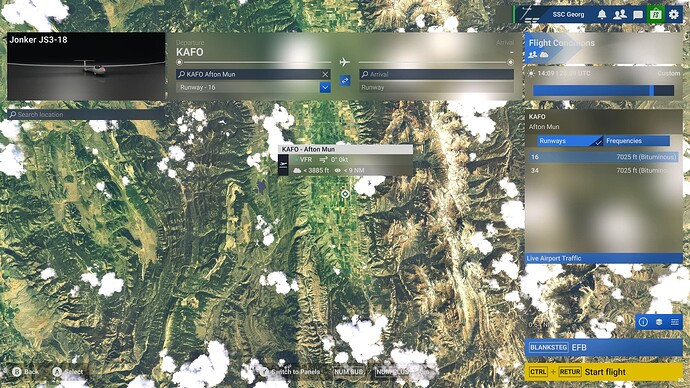Open the Jonker JS3-18 aircraft thumbnail

pos(86,66)
